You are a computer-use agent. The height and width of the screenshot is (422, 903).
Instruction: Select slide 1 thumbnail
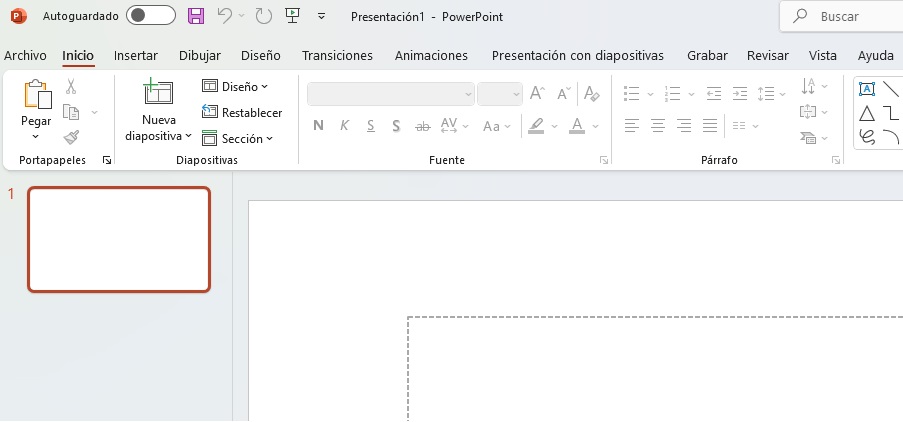pos(119,240)
